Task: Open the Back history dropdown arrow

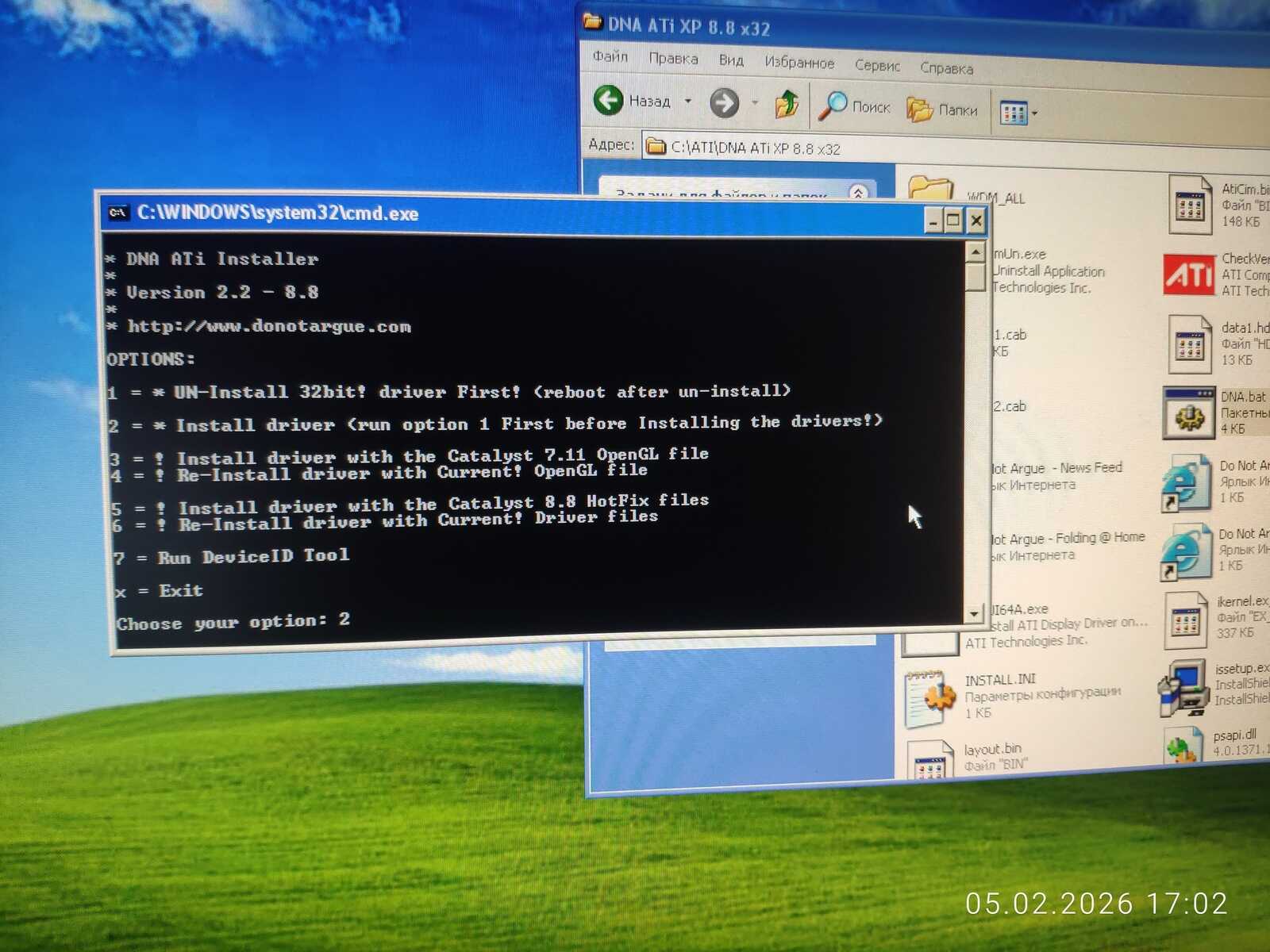Action: click(x=687, y=102)
